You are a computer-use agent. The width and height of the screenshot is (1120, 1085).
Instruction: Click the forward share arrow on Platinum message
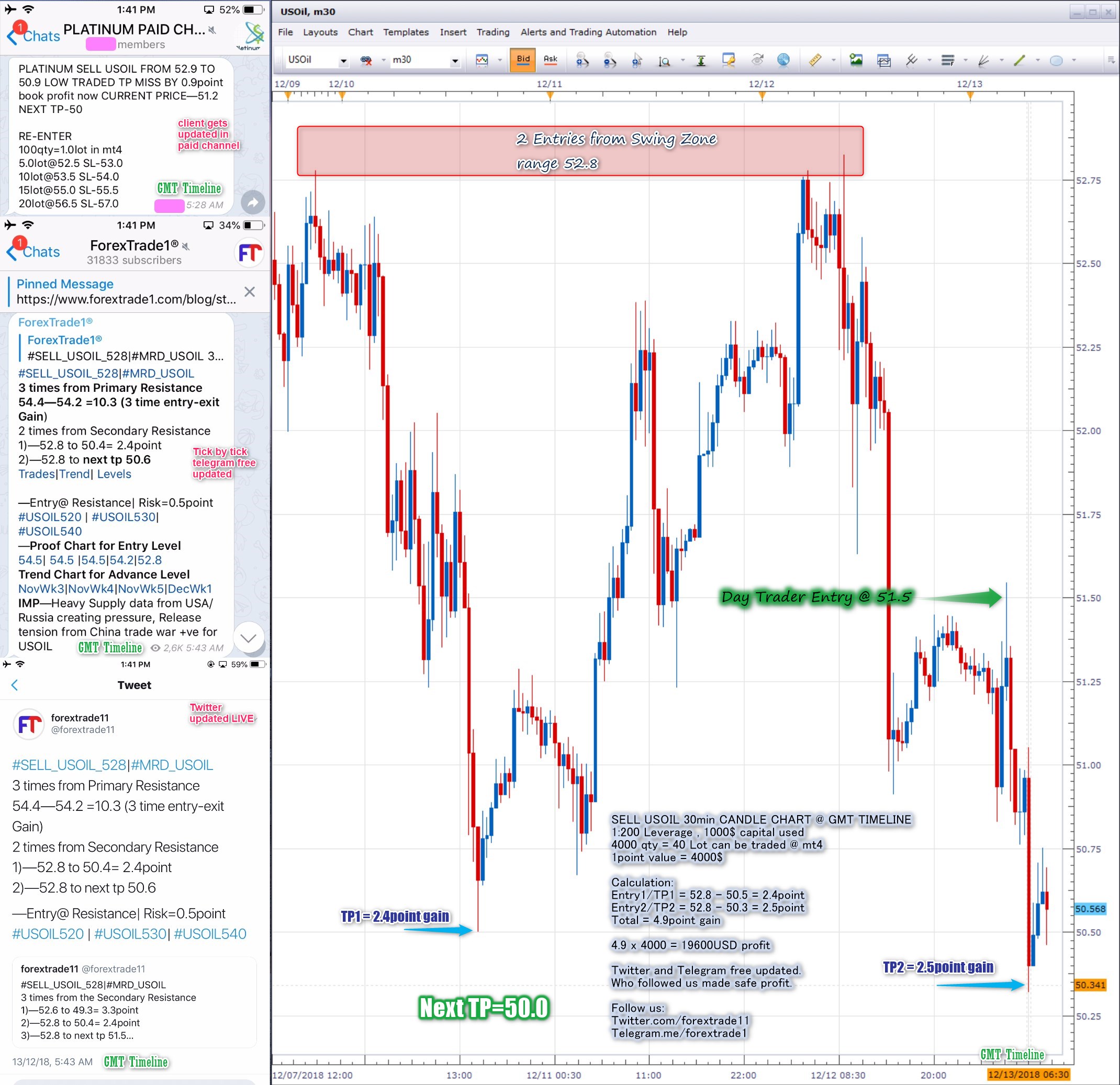click(x=253, y=201)
